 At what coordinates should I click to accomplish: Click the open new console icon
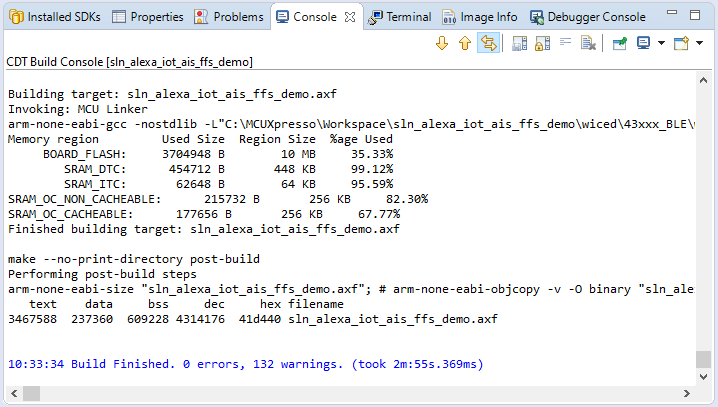[x=680, y=43]
